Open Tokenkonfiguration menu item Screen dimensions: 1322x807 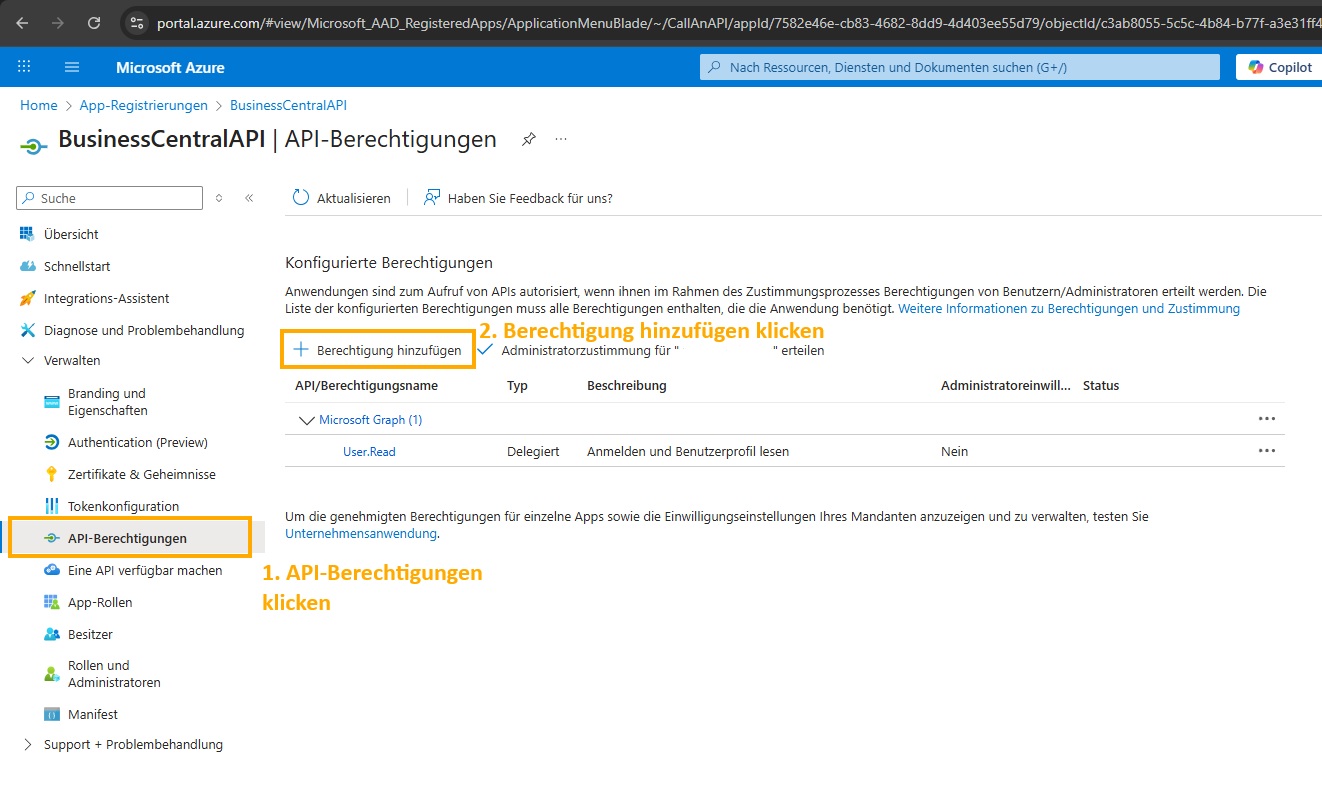coord(123,506)
